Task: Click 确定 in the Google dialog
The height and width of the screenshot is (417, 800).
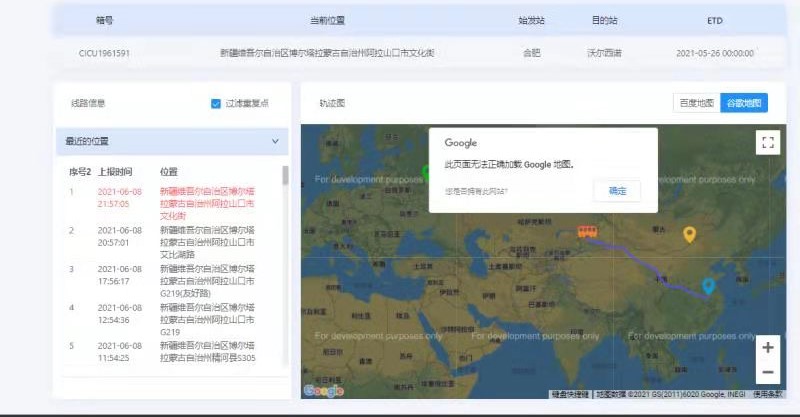Action: 617,191
